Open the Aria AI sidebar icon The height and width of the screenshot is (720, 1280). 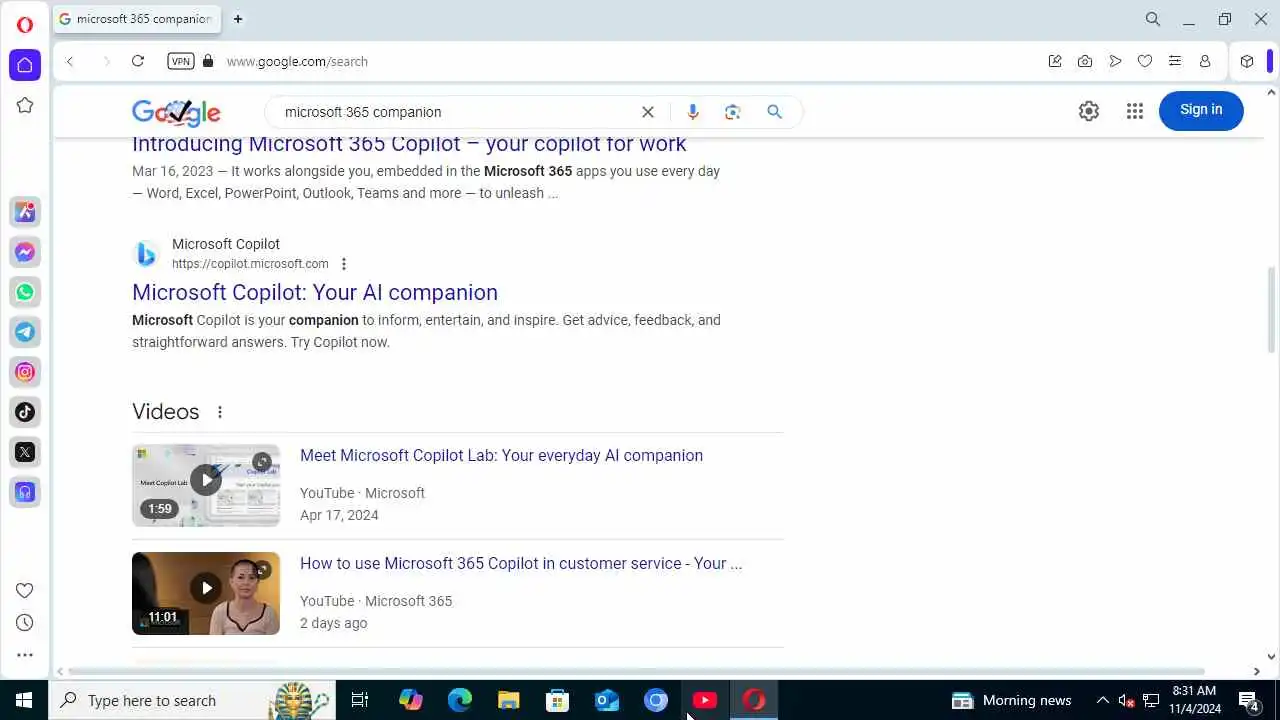point(25,212)
